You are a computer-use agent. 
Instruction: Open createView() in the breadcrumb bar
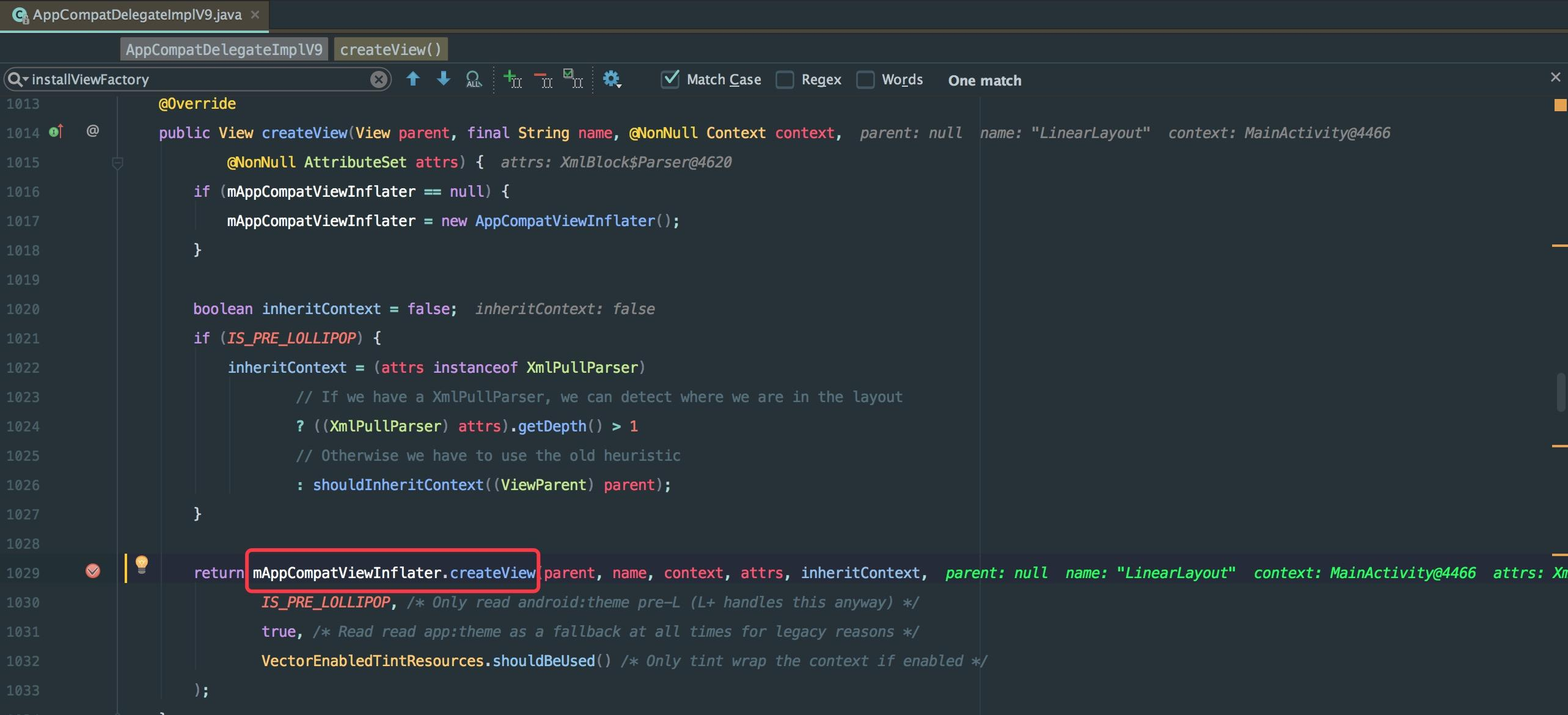[390, 49]
